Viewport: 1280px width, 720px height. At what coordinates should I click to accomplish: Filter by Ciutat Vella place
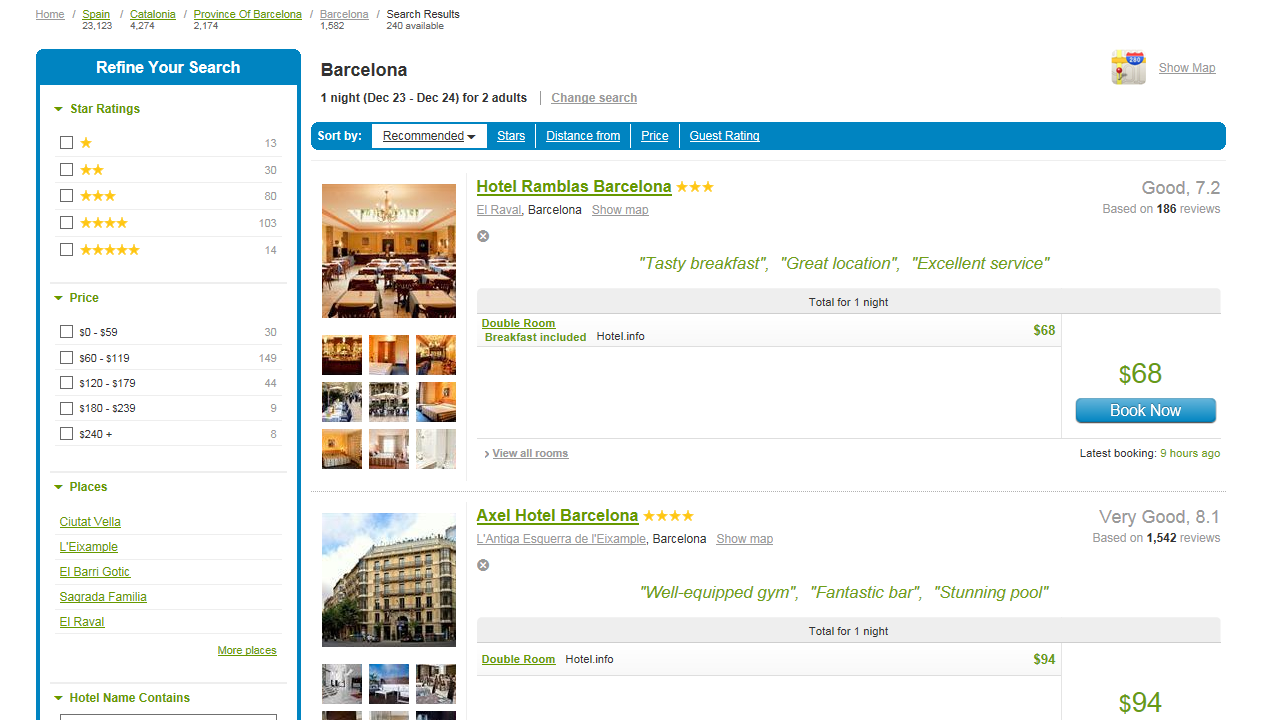(90, 522)
